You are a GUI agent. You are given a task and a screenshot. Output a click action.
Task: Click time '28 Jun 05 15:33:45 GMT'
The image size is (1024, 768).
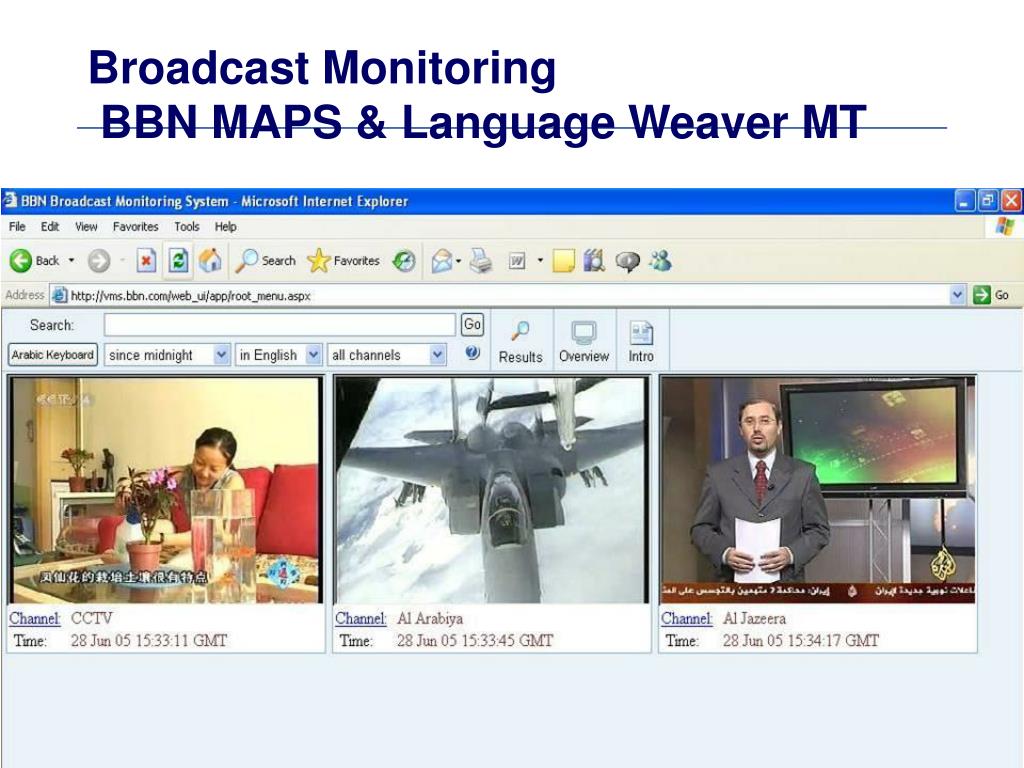point(475,640)
